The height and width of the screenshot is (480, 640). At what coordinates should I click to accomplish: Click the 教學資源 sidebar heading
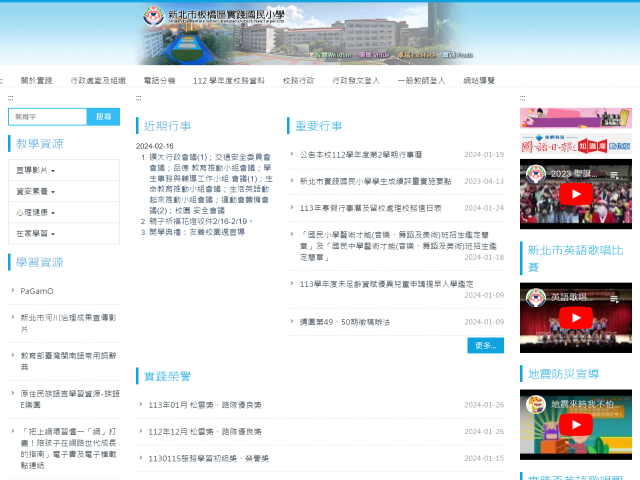[x=40, y=144]
